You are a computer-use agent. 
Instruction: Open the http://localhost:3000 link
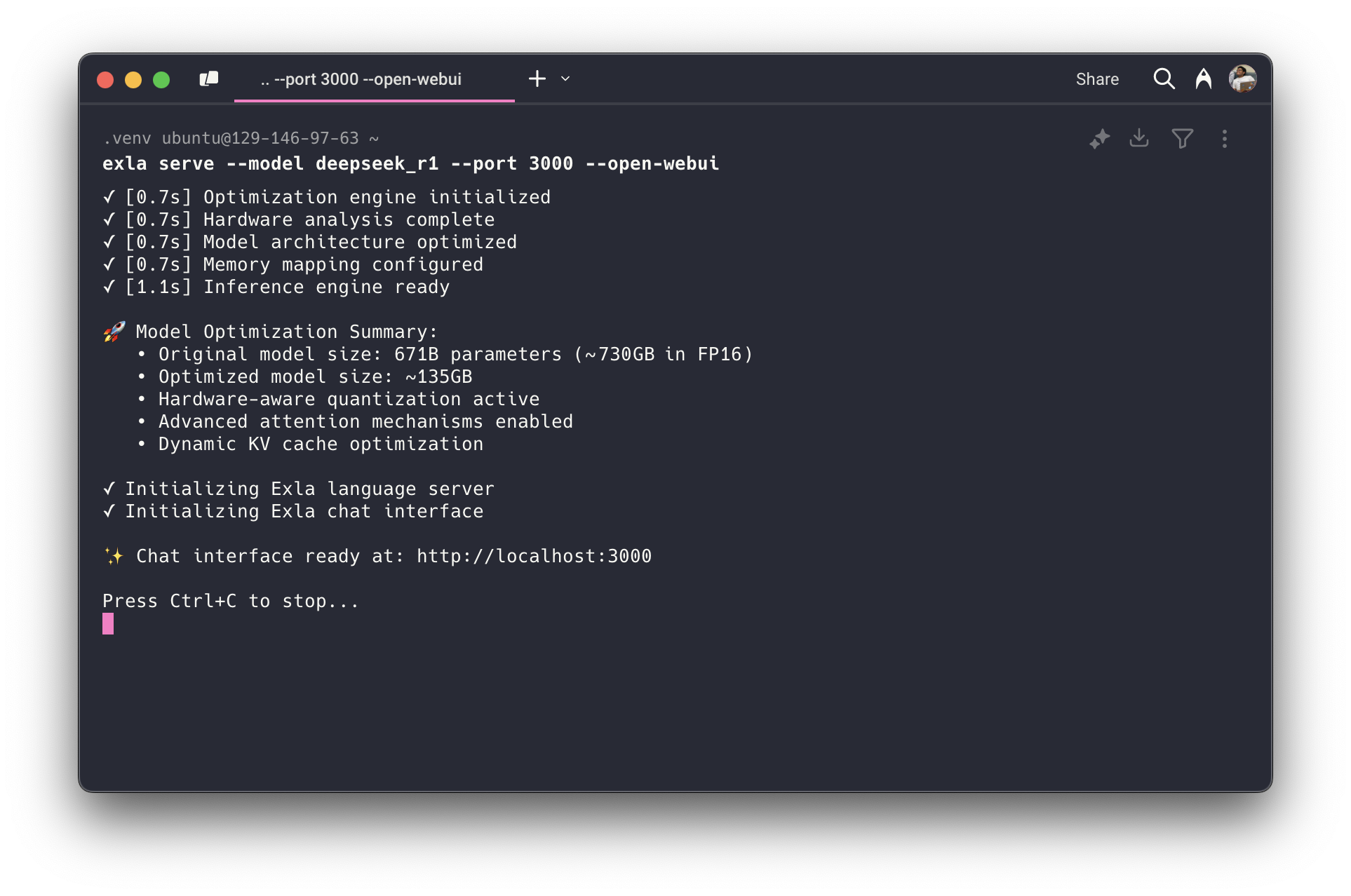pyautogui.click(x=534, y=556)
